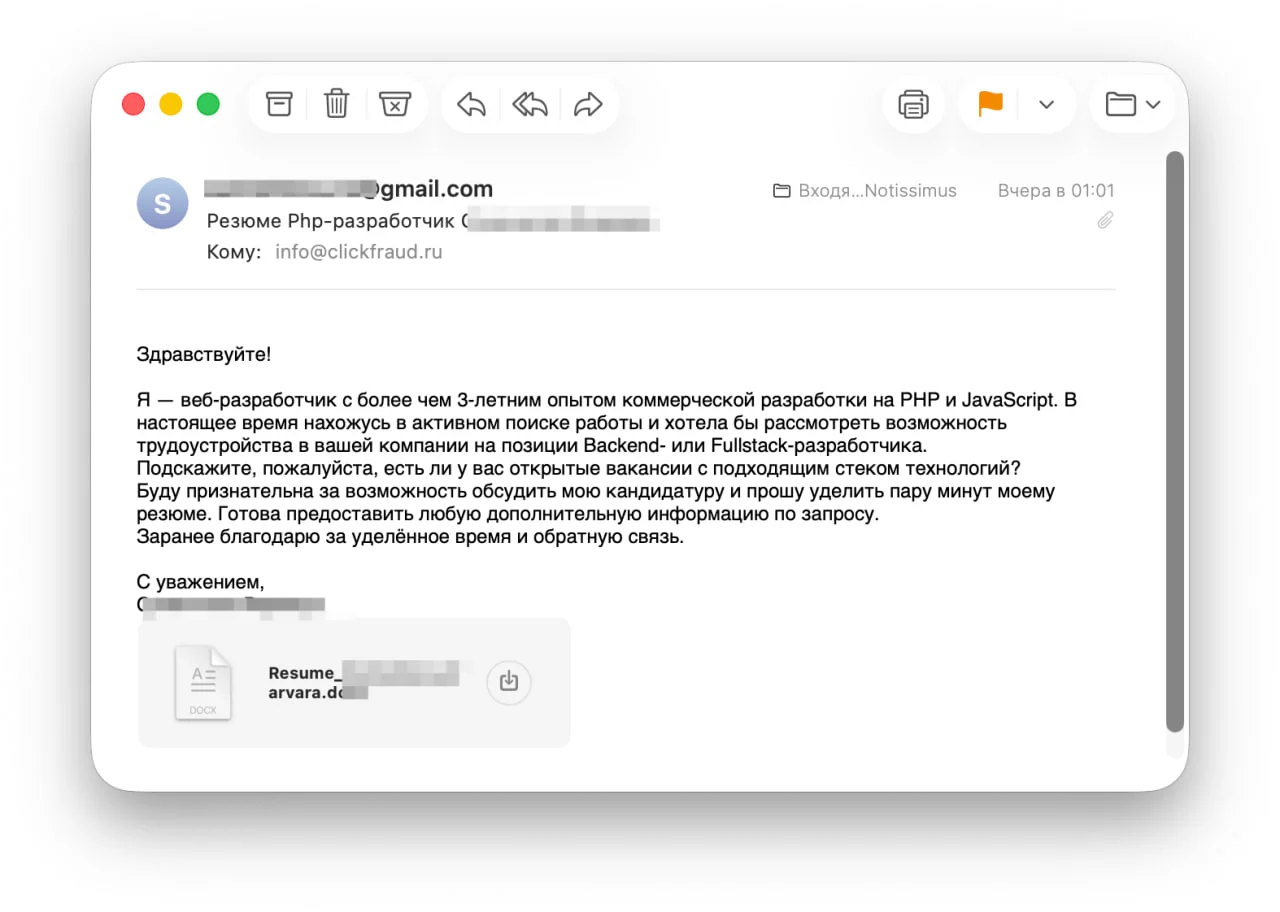Archive this email message

(279, 104)
